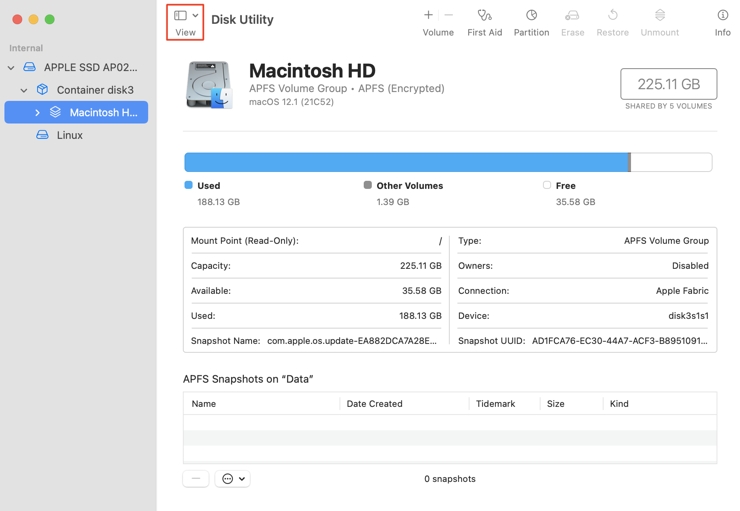Image resolution: width=740 pixels, height=511 pixels.
Task: Collapse the Container disk3 row
Action: 24,90
